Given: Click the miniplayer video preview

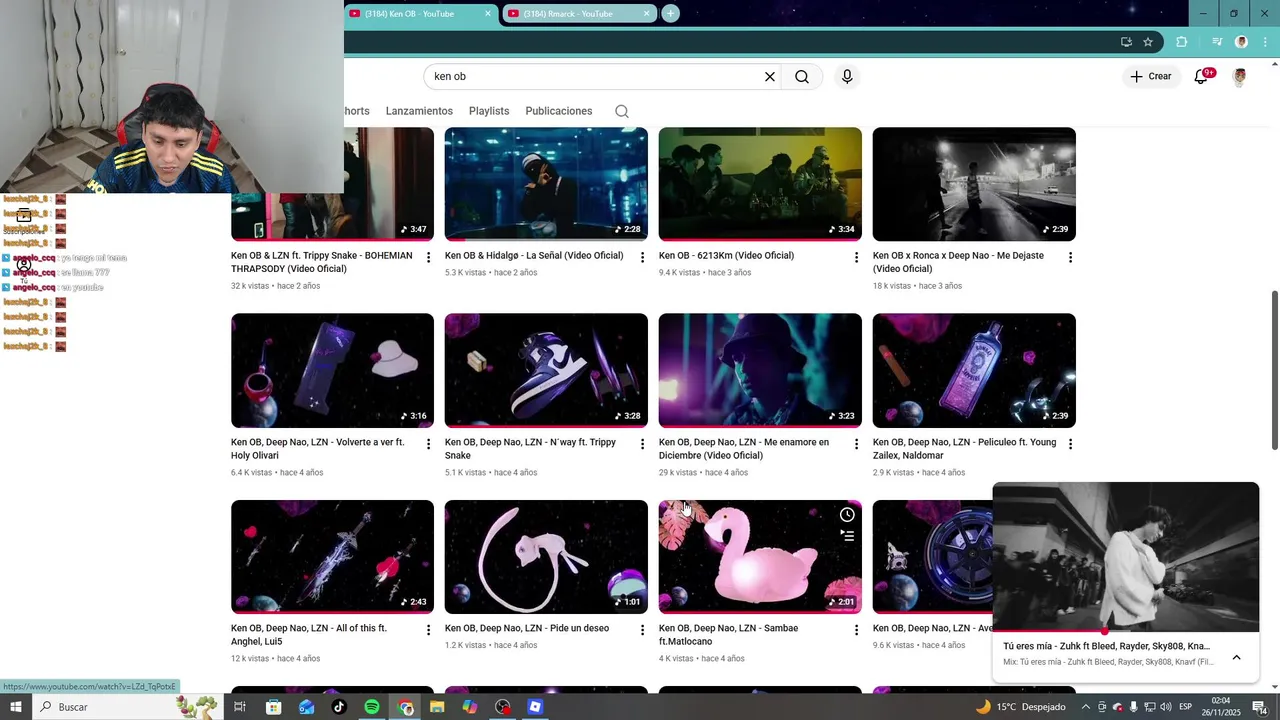Looking at the screenshot, I should 1126,557.
